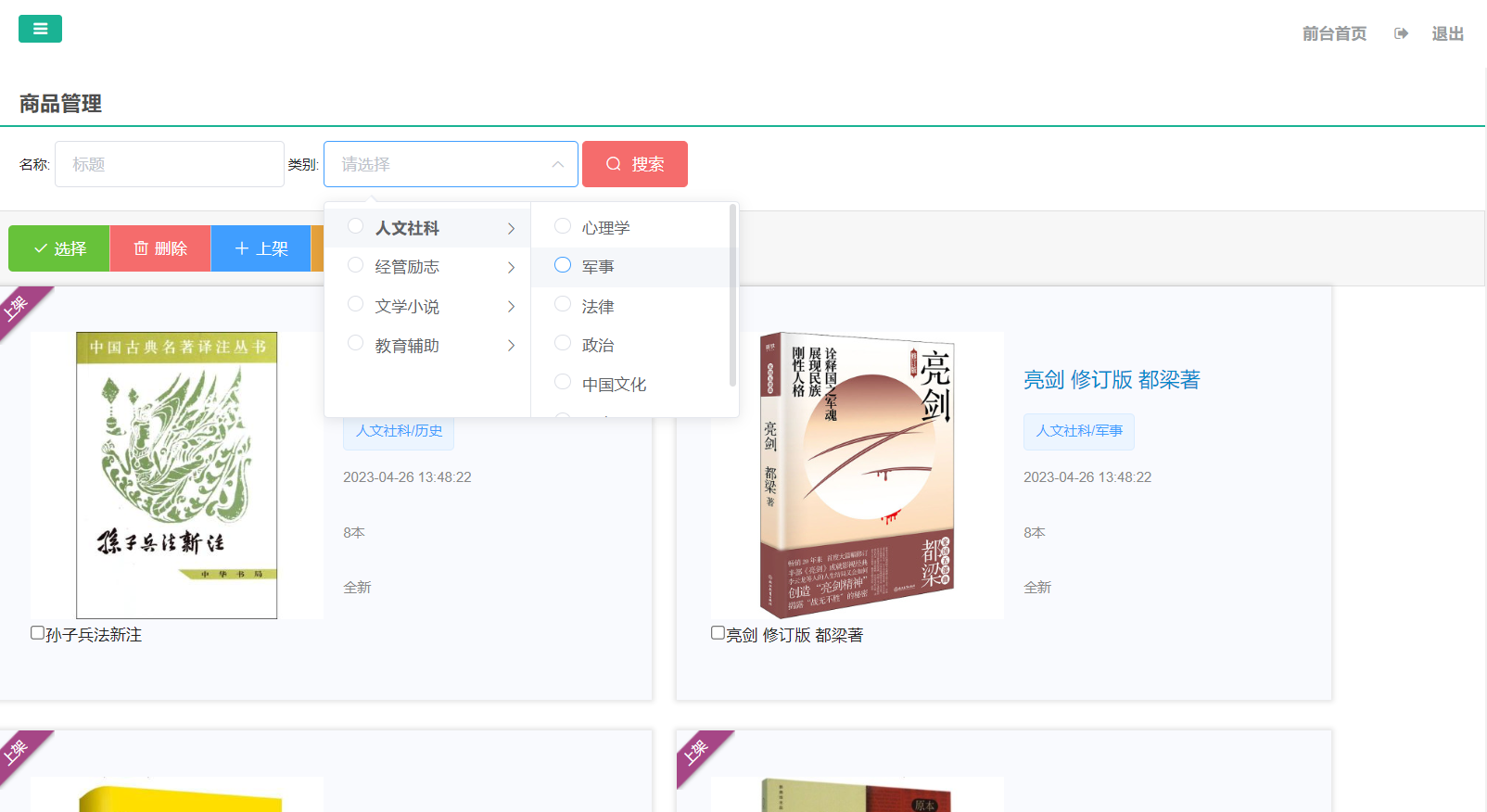Select the 经管励志 radio button
The image size is (1487, 812).
tap(355, 265)
